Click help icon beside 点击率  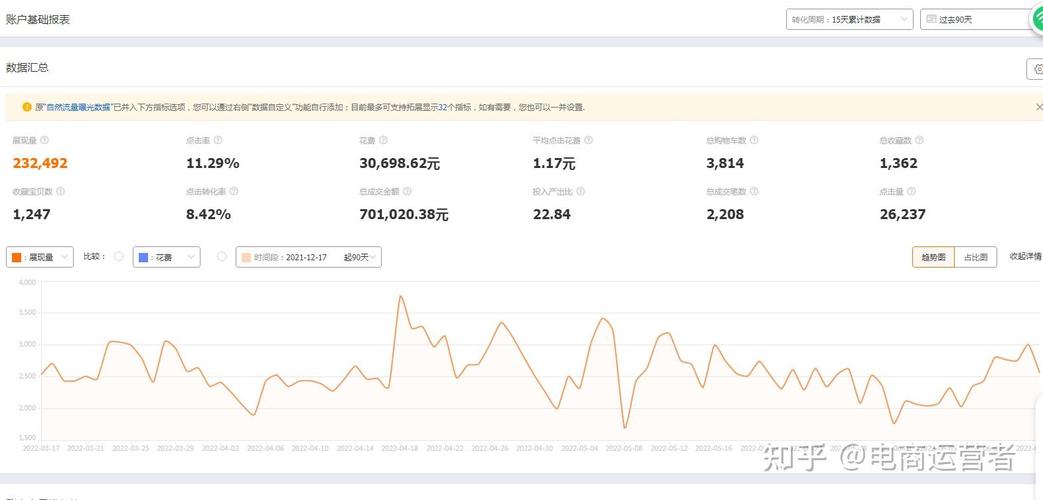218,140
